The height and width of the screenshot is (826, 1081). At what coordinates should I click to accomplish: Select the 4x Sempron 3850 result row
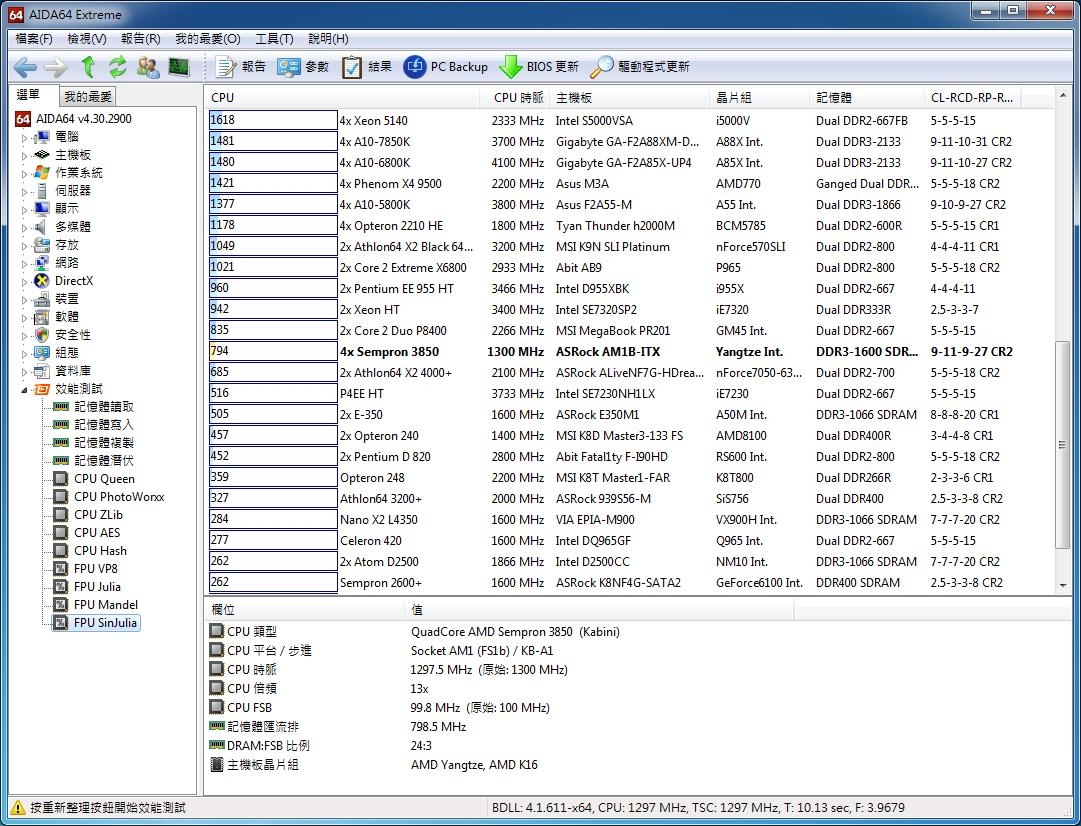pyautogui.click(x=631, y=352)
